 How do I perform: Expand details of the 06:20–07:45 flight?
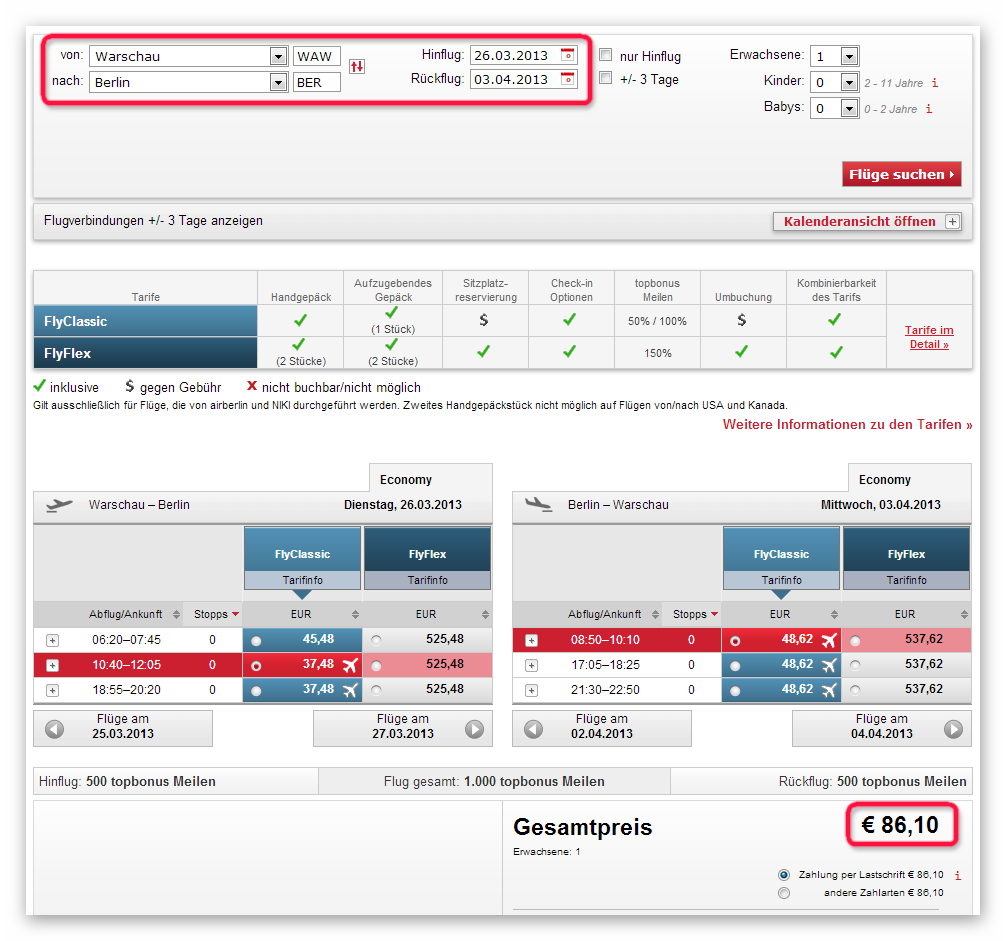coord(53,640)
